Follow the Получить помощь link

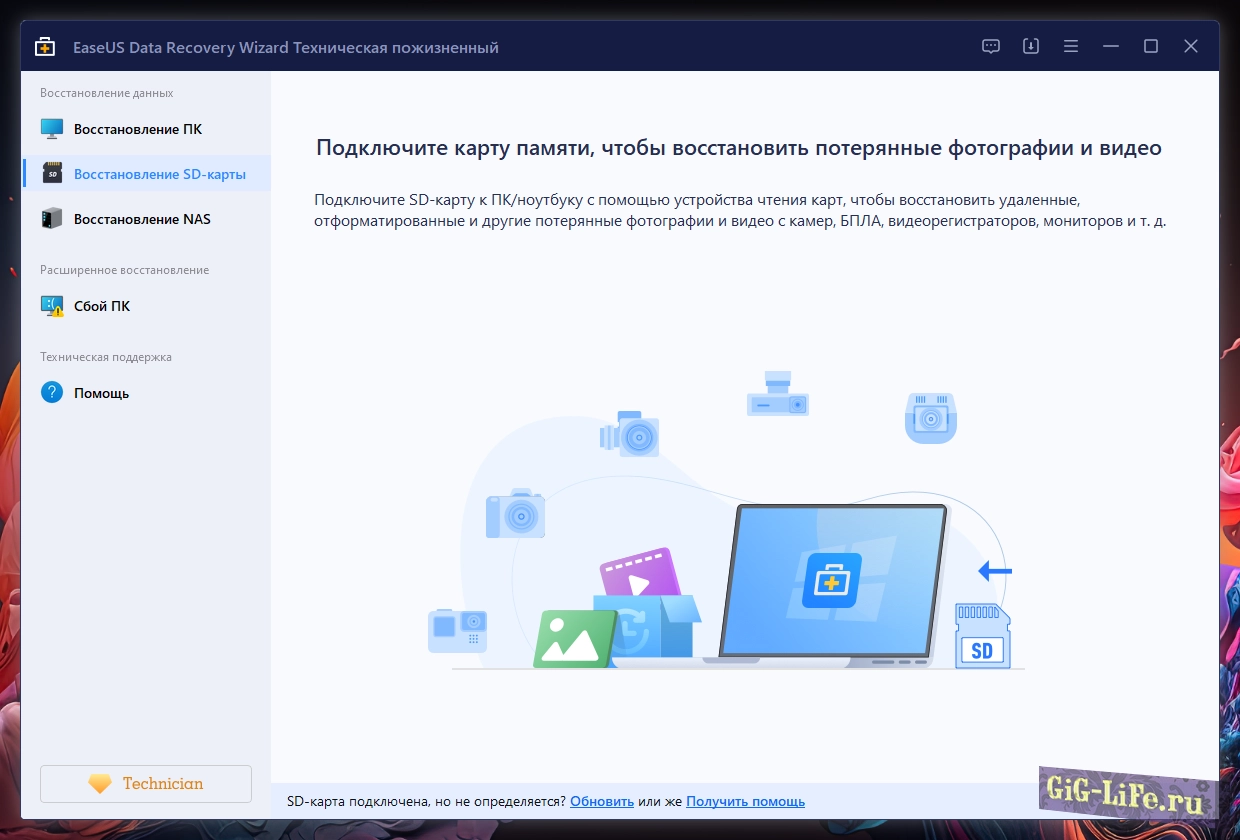(x=745, y=801)
